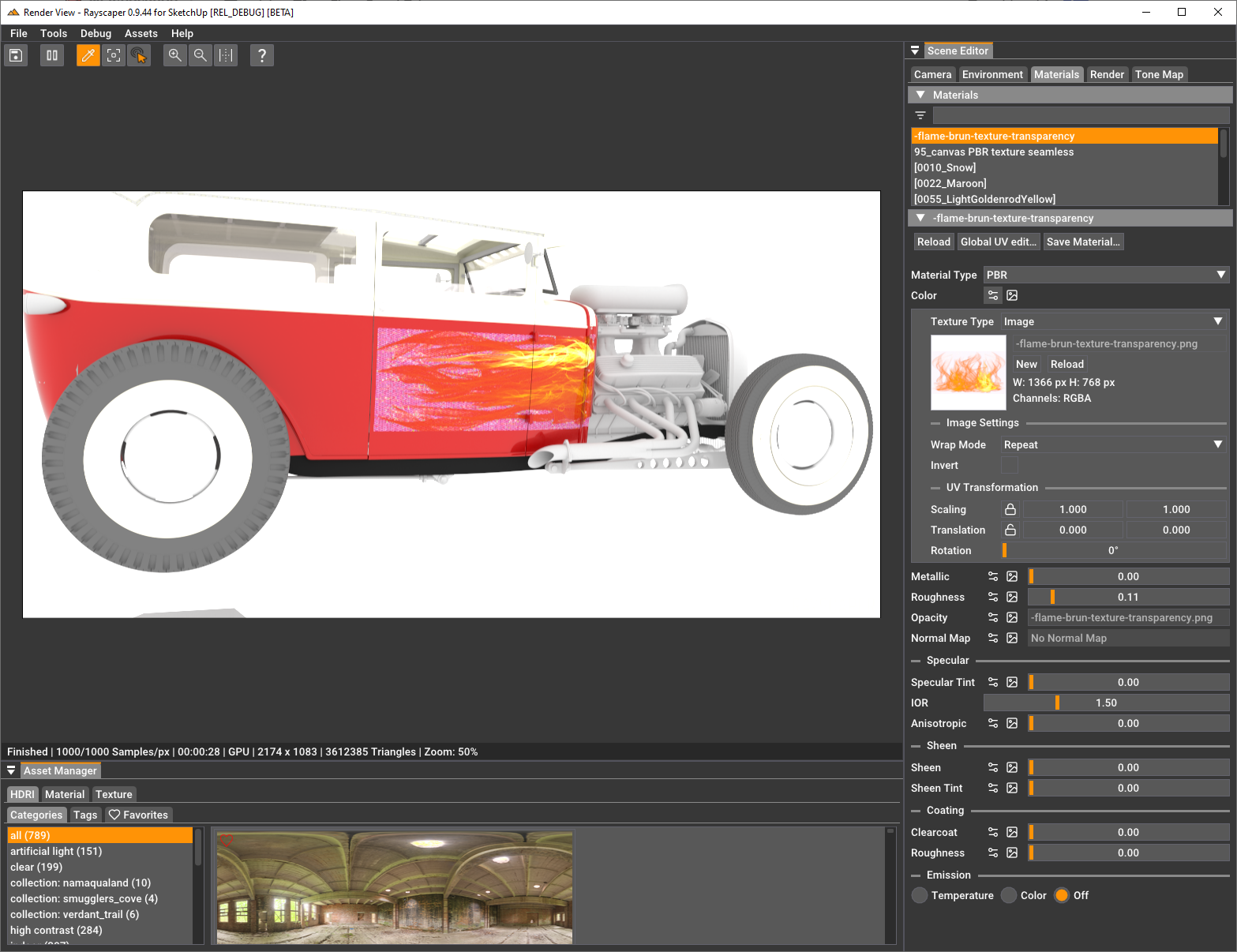The image size is (1237, 952).
Task: Toggle the Translation lock
Action: coord(1010,530)
